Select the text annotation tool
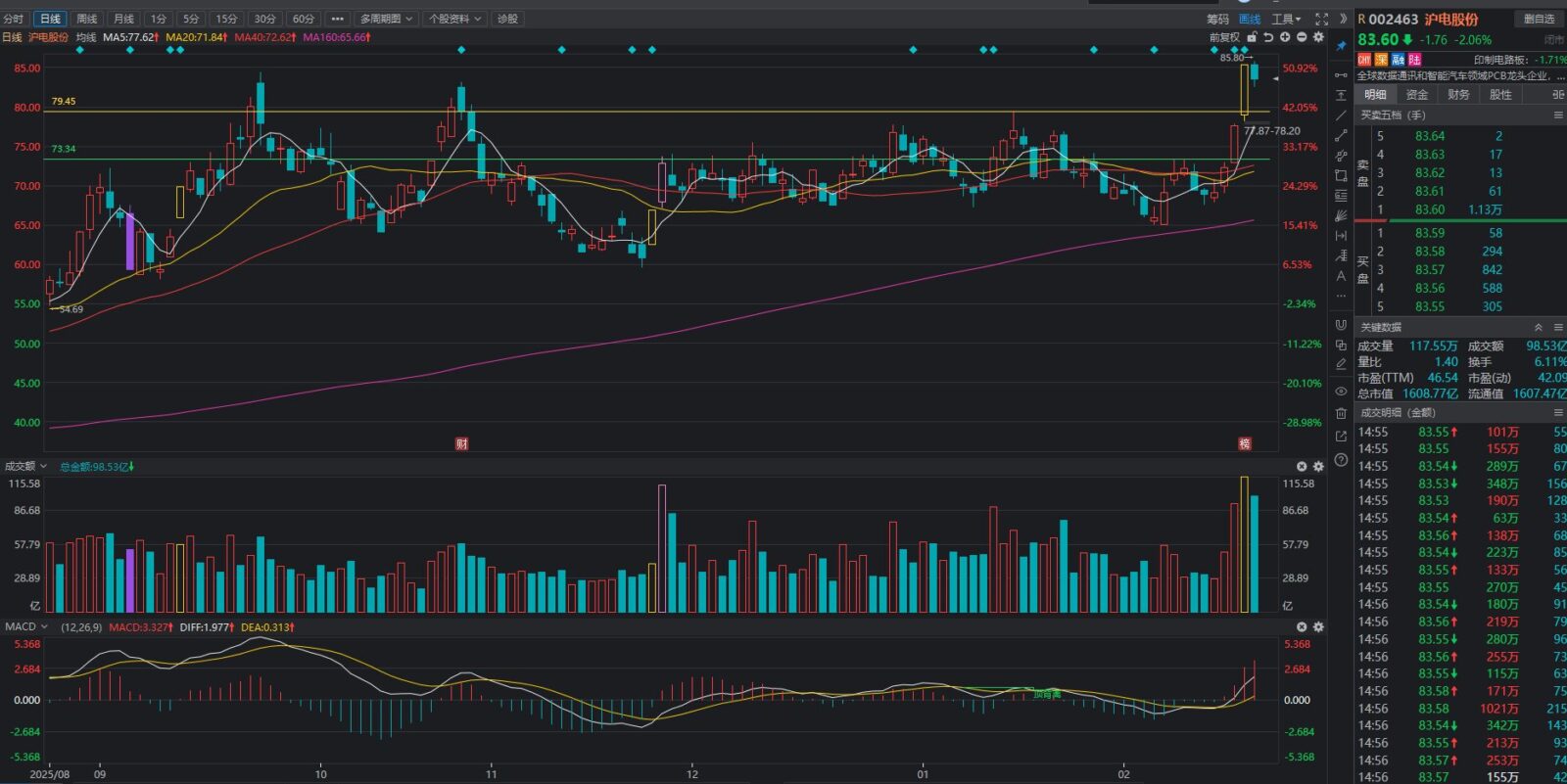The height and width of the screenshot is (784, 1567). 1341,276
